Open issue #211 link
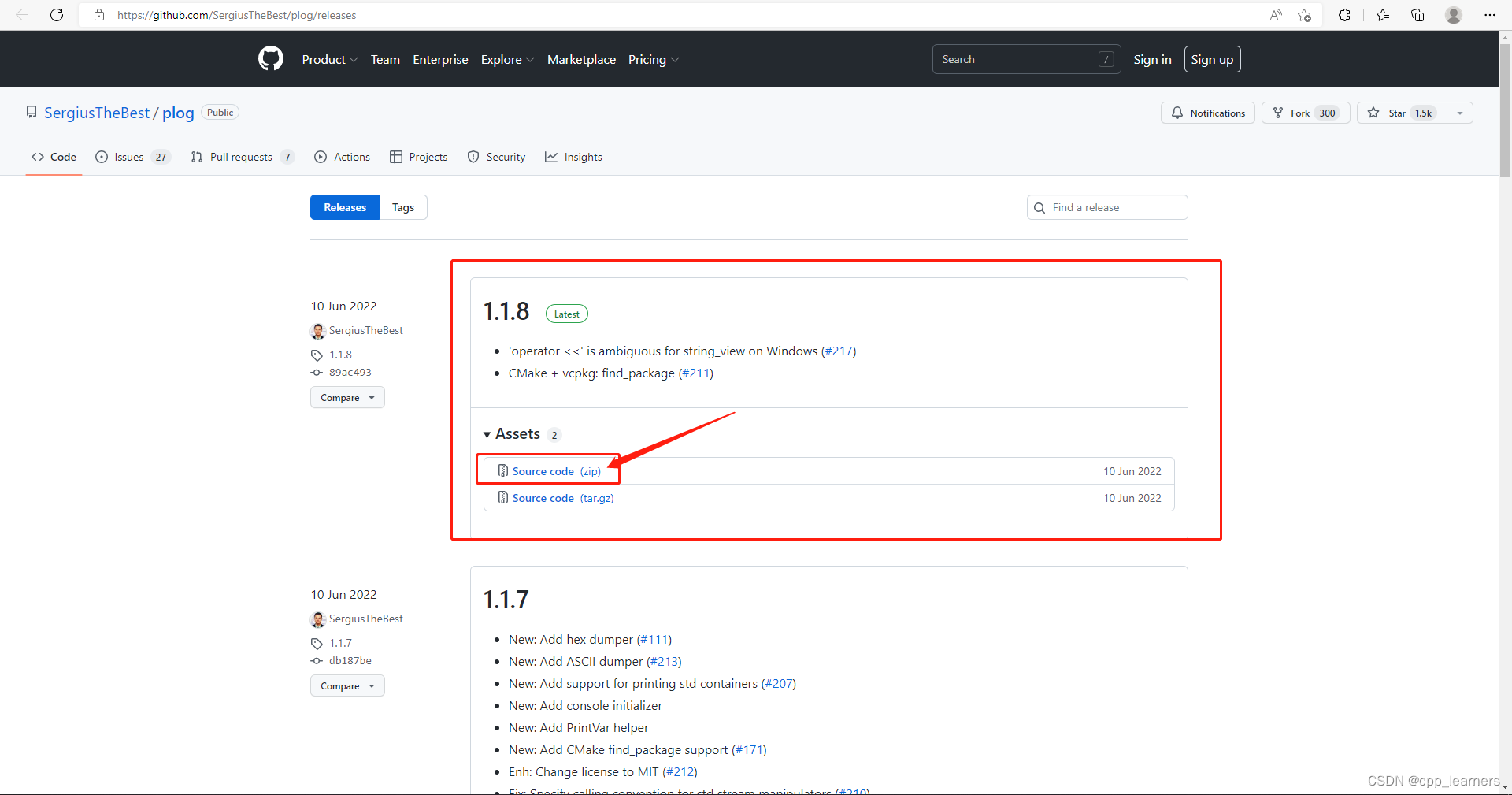 (696, 373)
